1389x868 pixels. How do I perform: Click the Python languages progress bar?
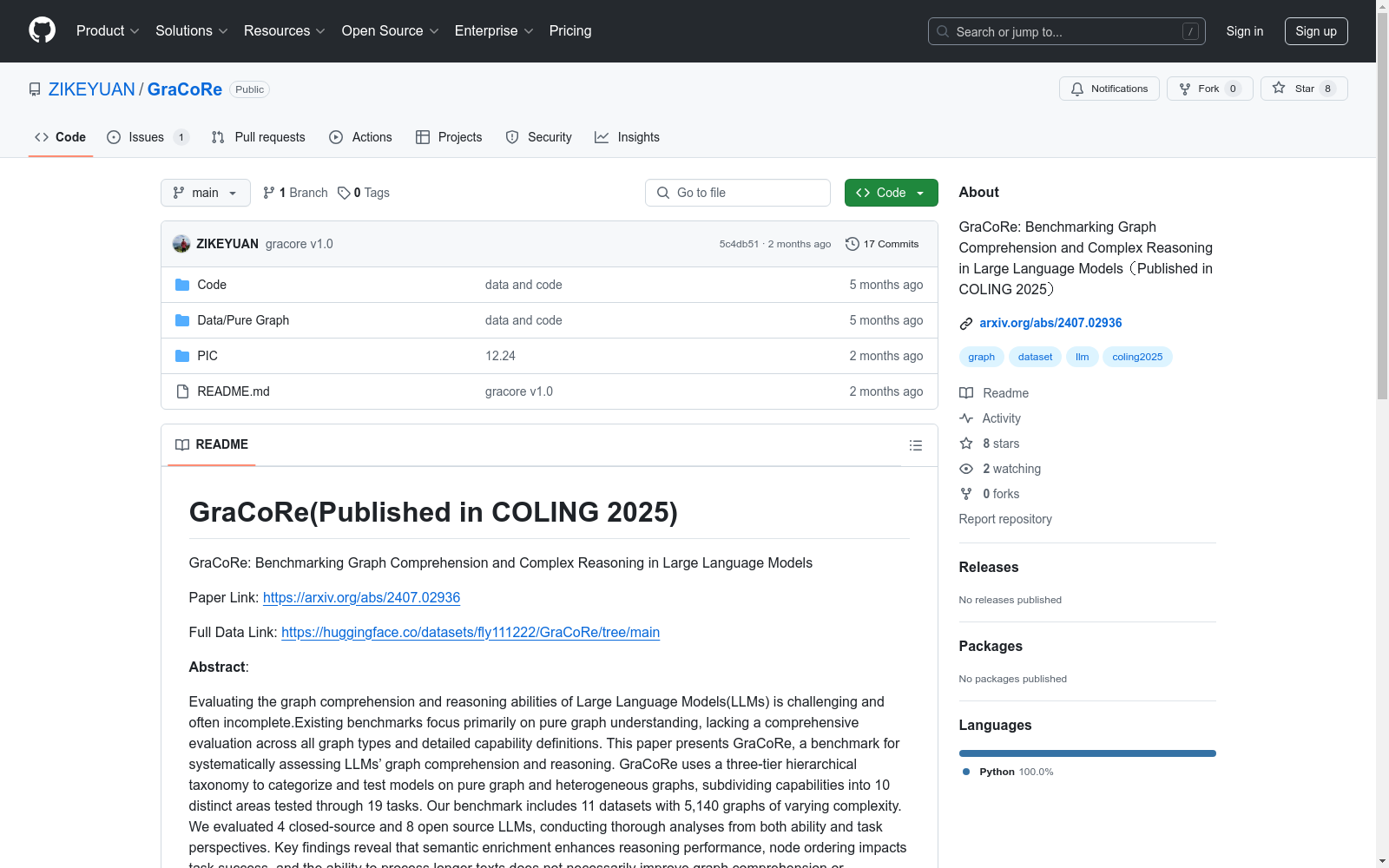tap(1087, 753)
